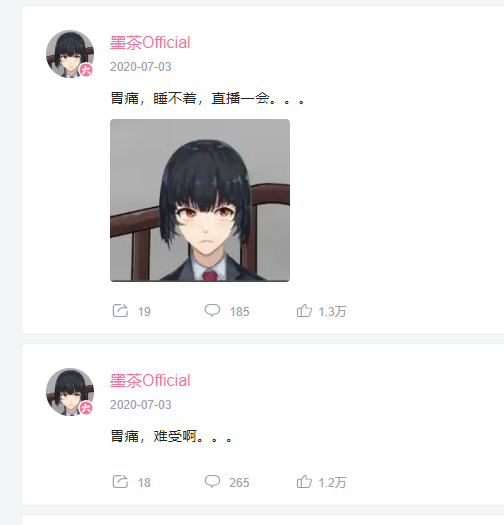Screen dimensions: 504x525
Task: Click first post profile avatar
Action: [x=70, y=54]
